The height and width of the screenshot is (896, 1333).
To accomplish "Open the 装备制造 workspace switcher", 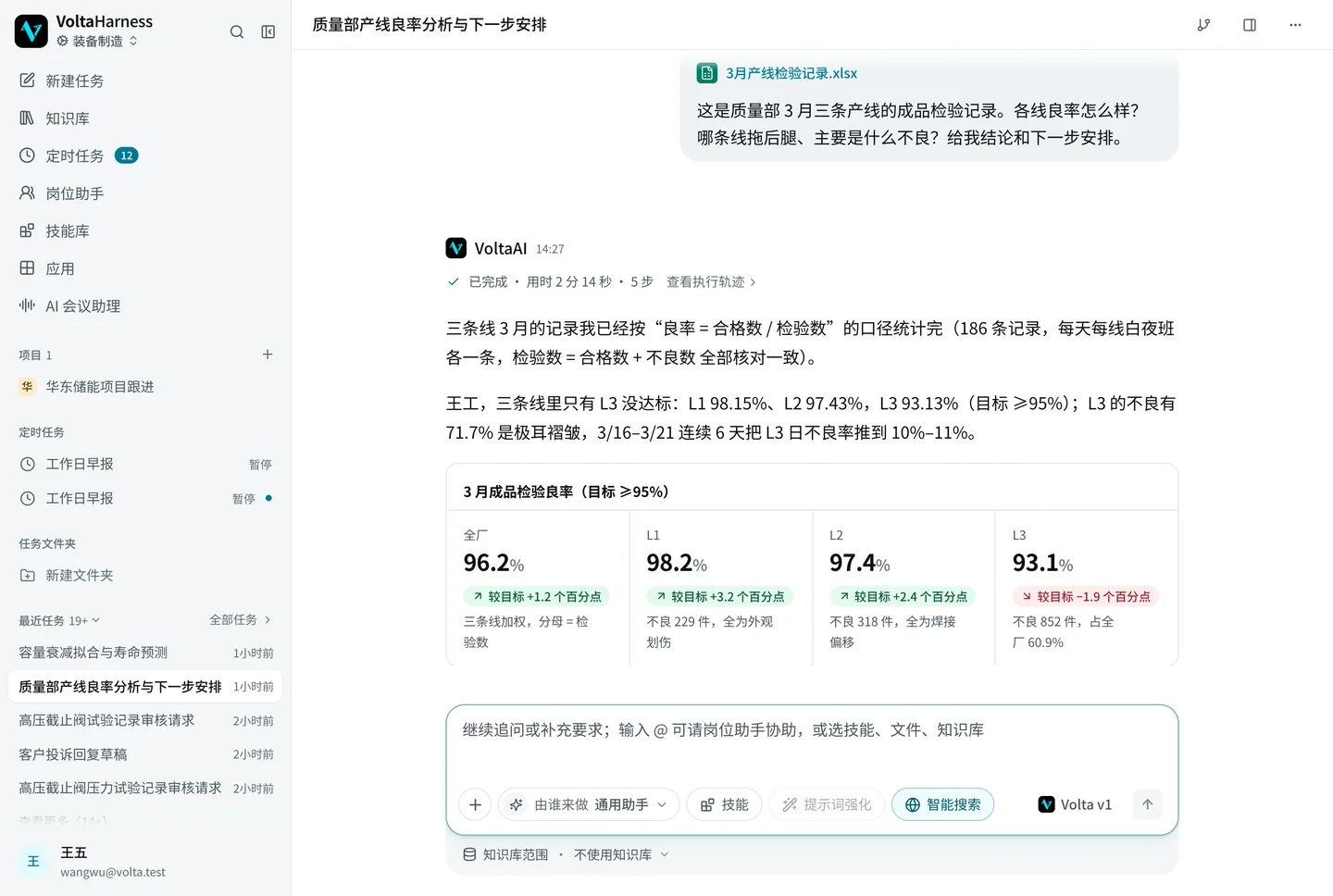I will click(97, 42).
